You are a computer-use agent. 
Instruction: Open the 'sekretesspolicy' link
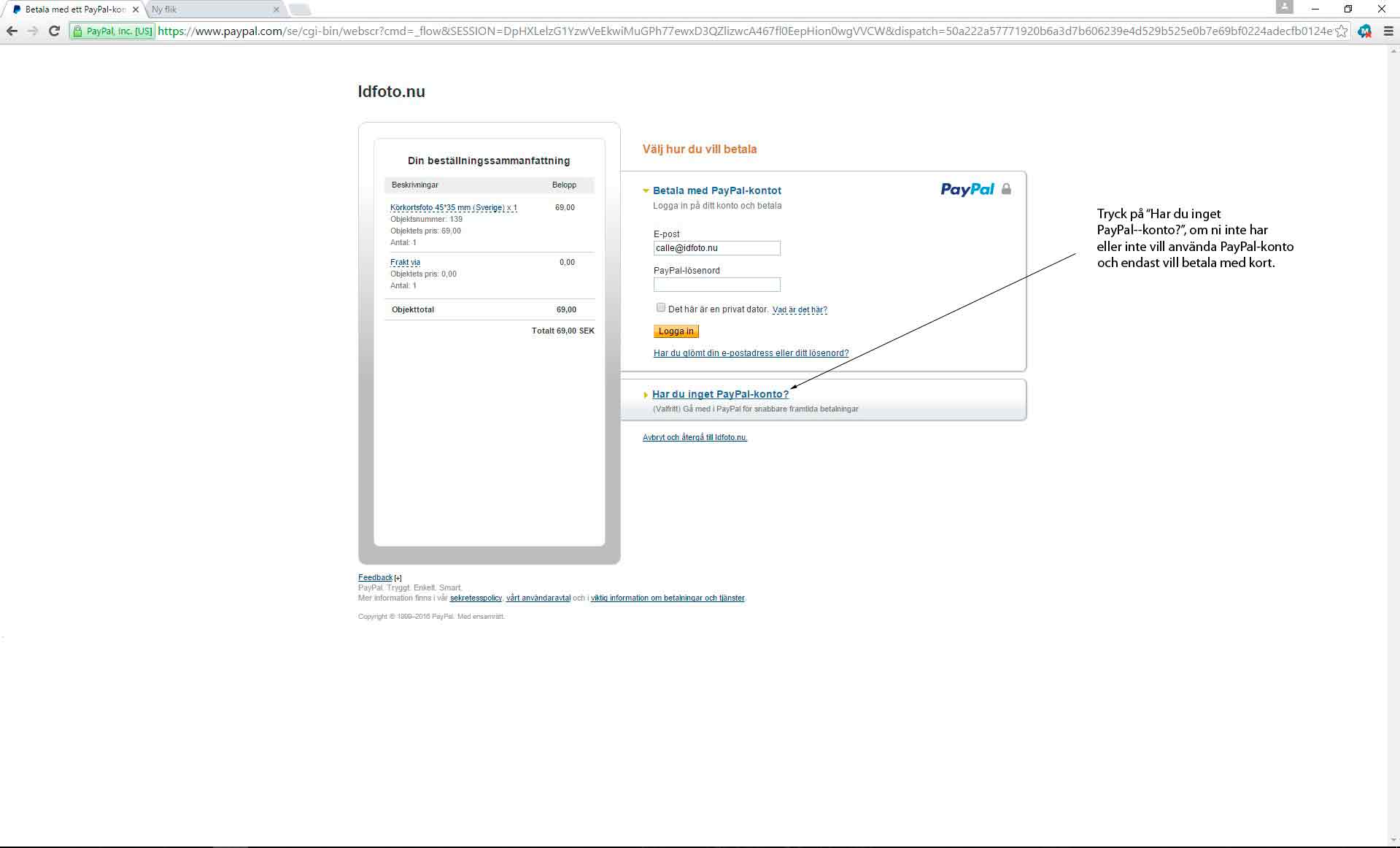click(x=476, y=598)
